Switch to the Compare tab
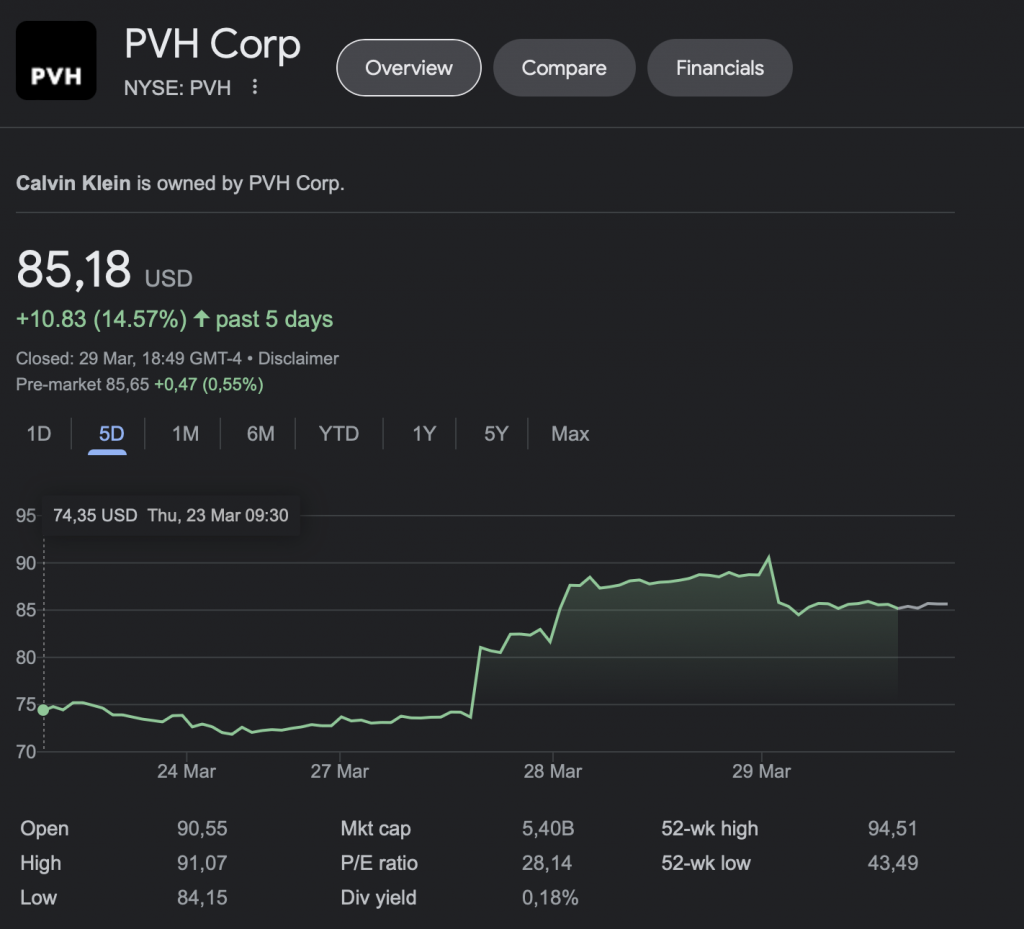The width and height of the screenshot is (1024, 929). [564, 68]
